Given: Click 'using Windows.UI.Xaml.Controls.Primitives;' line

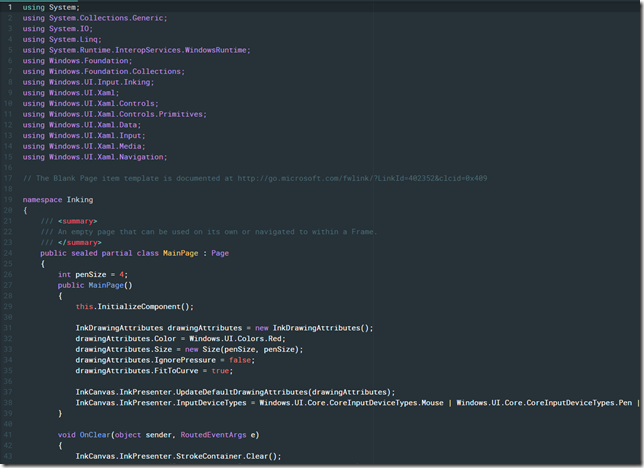Looking at the screenshot, I should (115, 114).
